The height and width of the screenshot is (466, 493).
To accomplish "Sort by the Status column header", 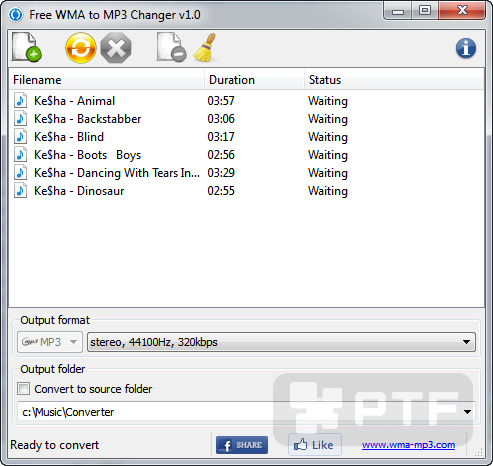I will [x=394, y=80].
